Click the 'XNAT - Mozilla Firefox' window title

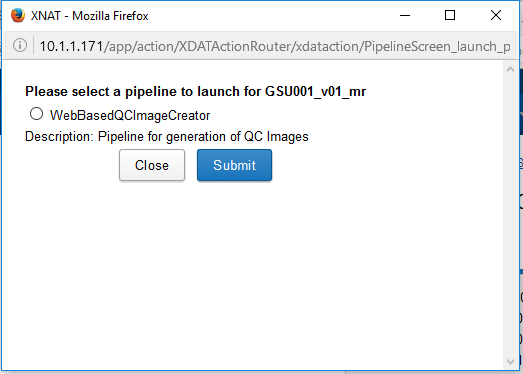pos(89,16)
